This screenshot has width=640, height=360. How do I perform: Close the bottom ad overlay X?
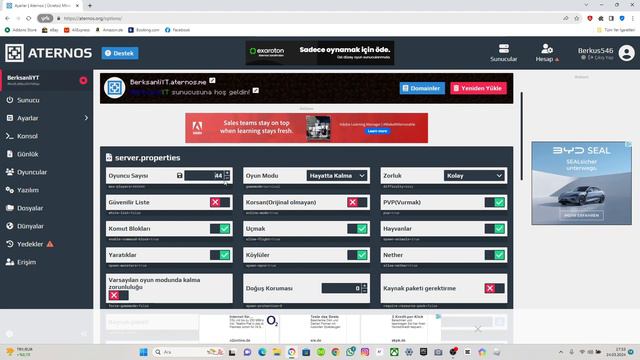click(478, 329)
